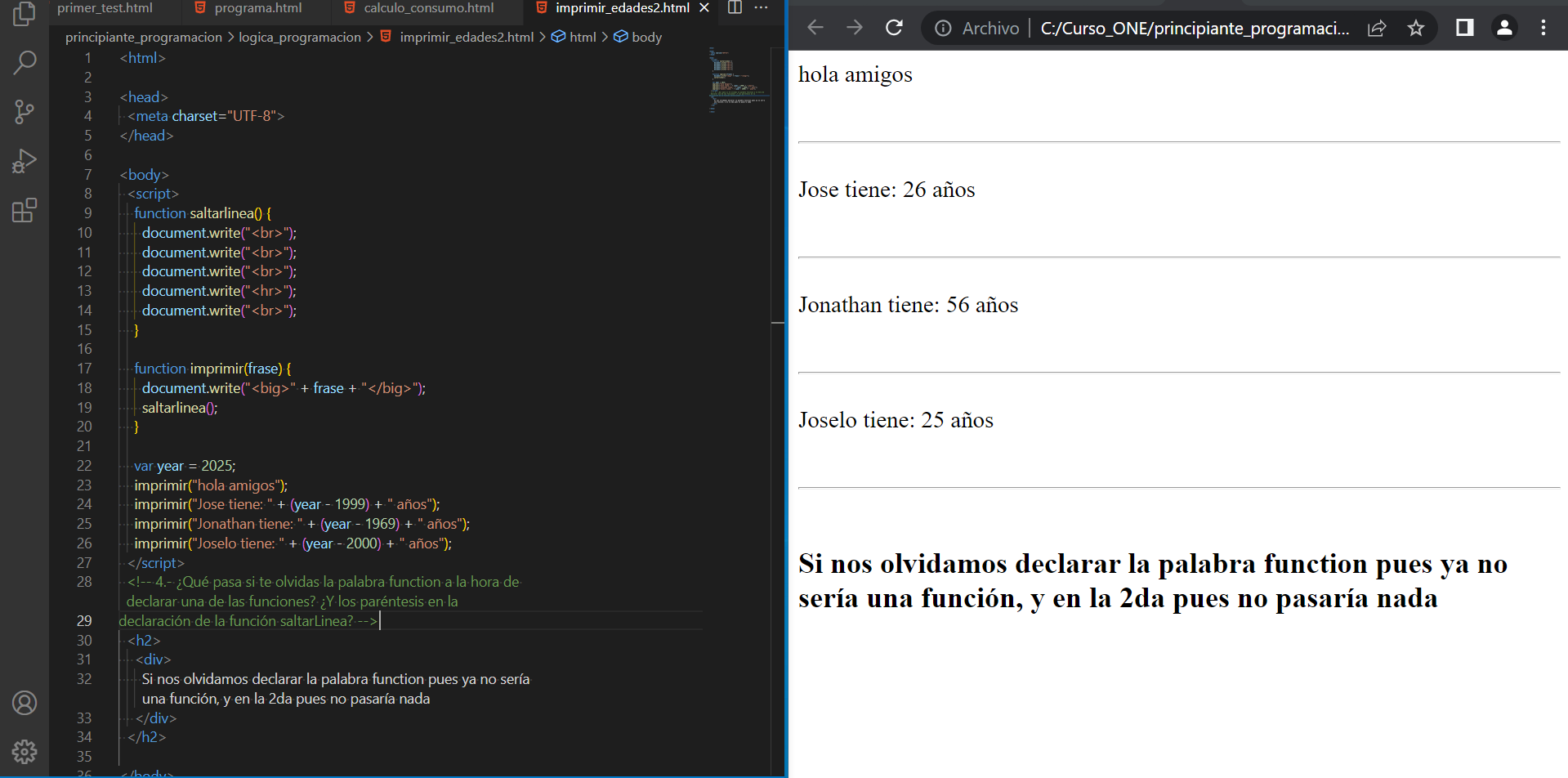This screenshot has width=1568, height=778.
Task: Bookmark this page with the star icon
Action: [x=1416, y=29]
